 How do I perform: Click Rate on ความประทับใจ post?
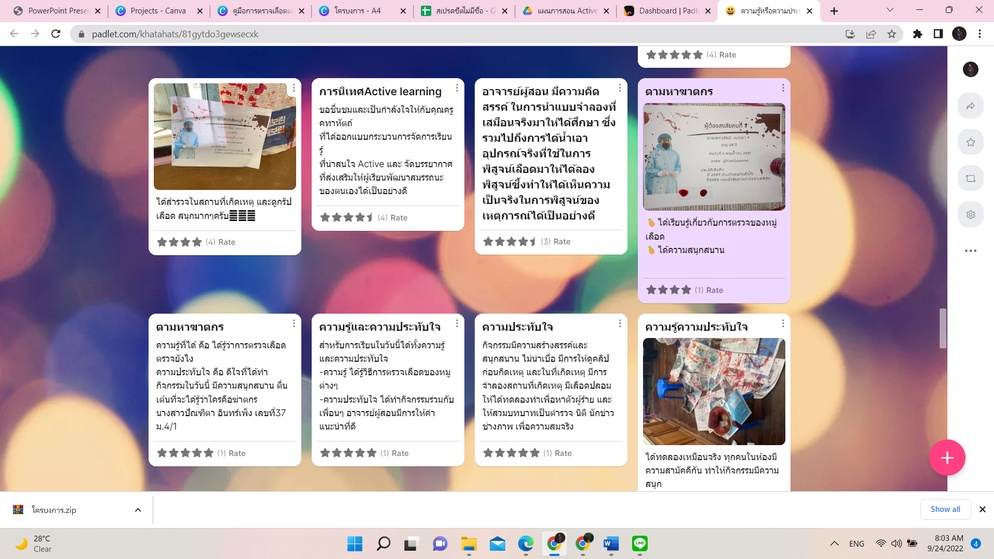tap(563, 453)
